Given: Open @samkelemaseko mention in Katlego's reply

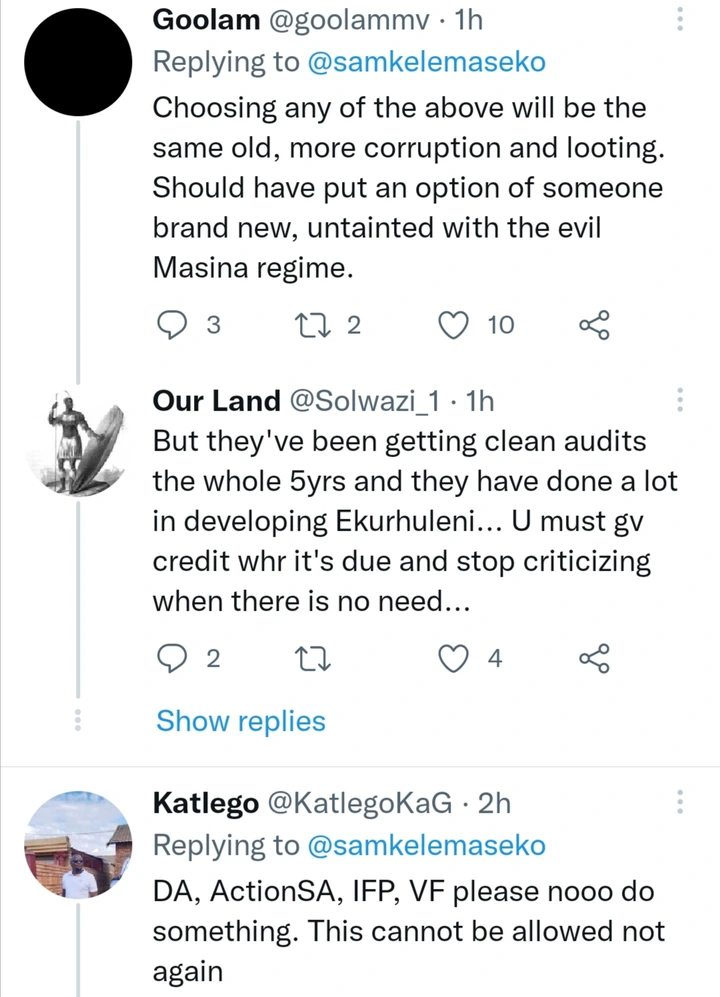Looking at the screenshot, I should [426, 846].
